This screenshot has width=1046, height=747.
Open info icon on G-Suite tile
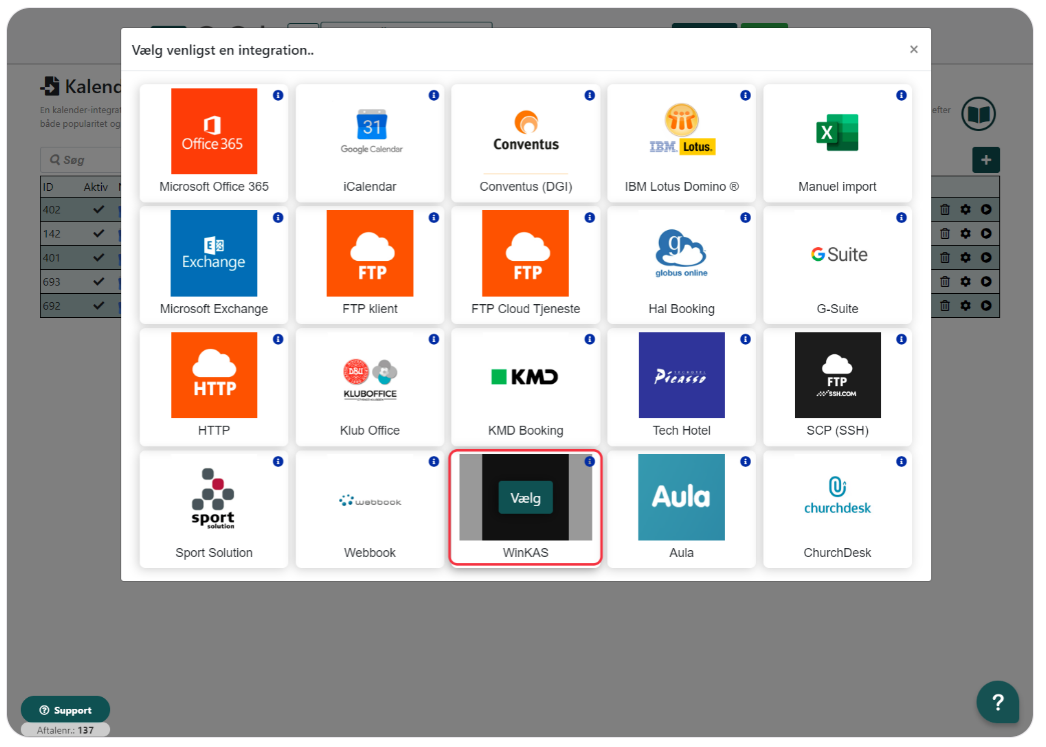(x=901, y=217)
